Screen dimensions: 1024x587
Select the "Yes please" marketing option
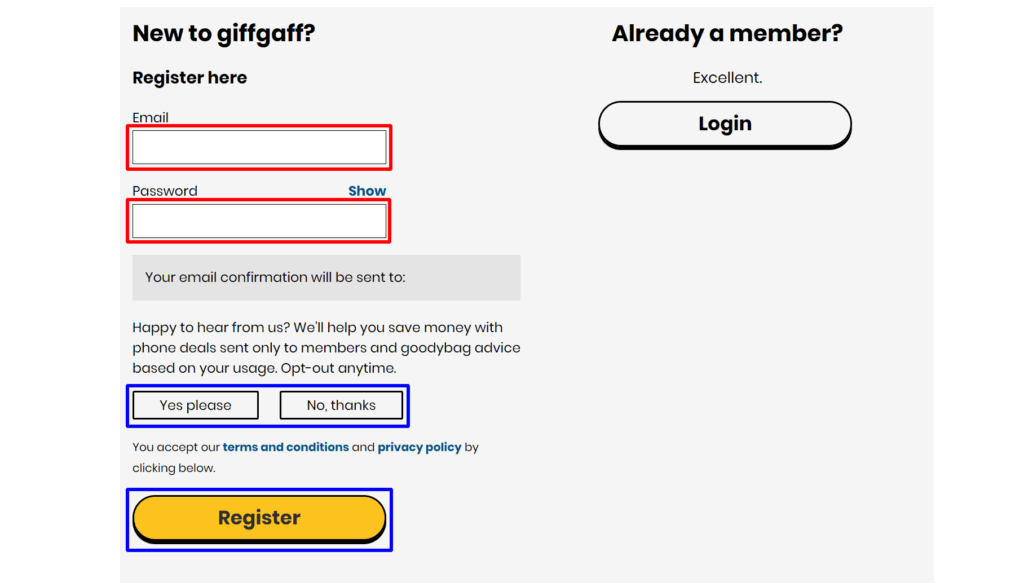195,405
